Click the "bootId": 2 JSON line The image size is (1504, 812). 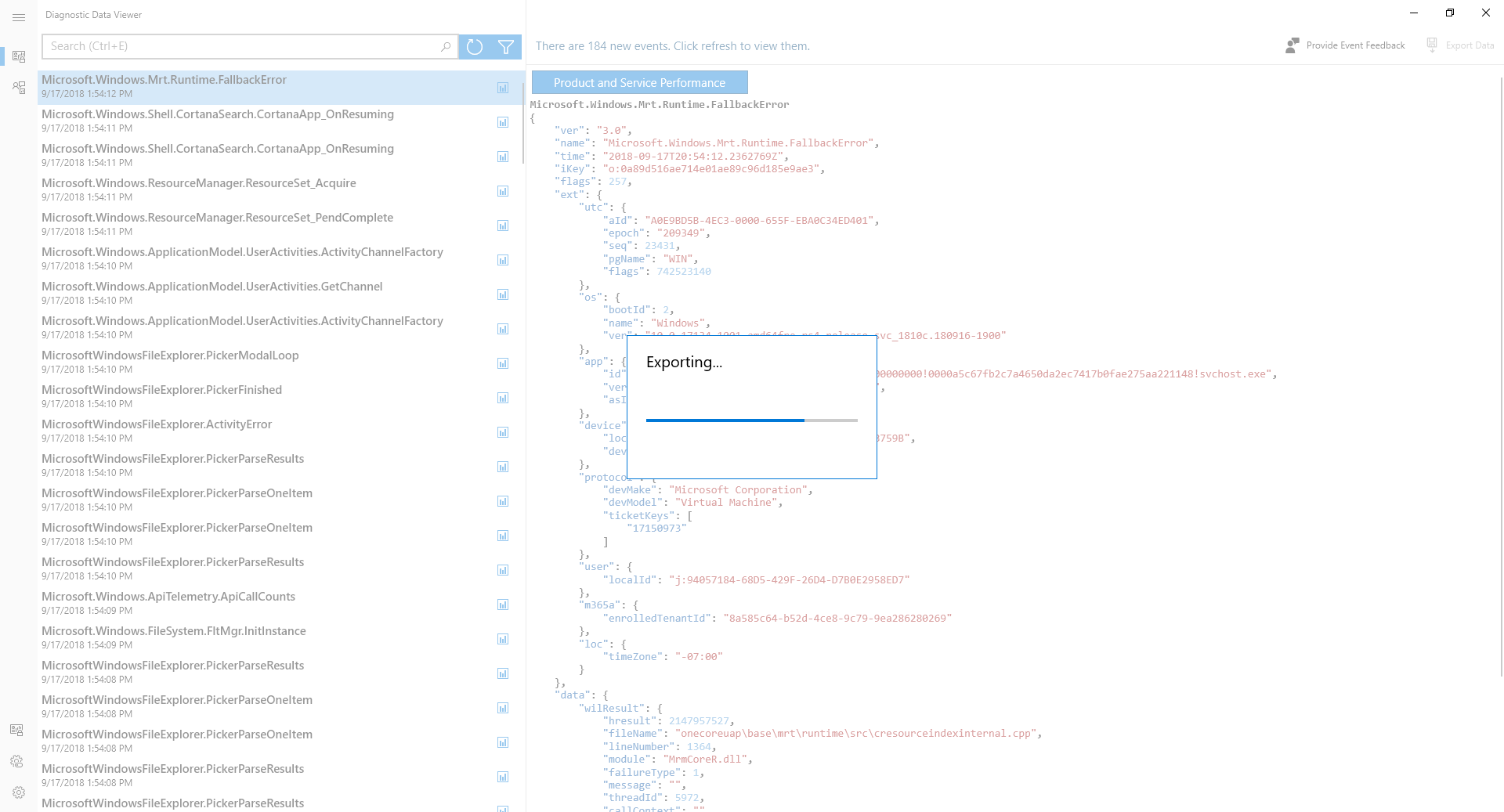[x=638, y=310]
